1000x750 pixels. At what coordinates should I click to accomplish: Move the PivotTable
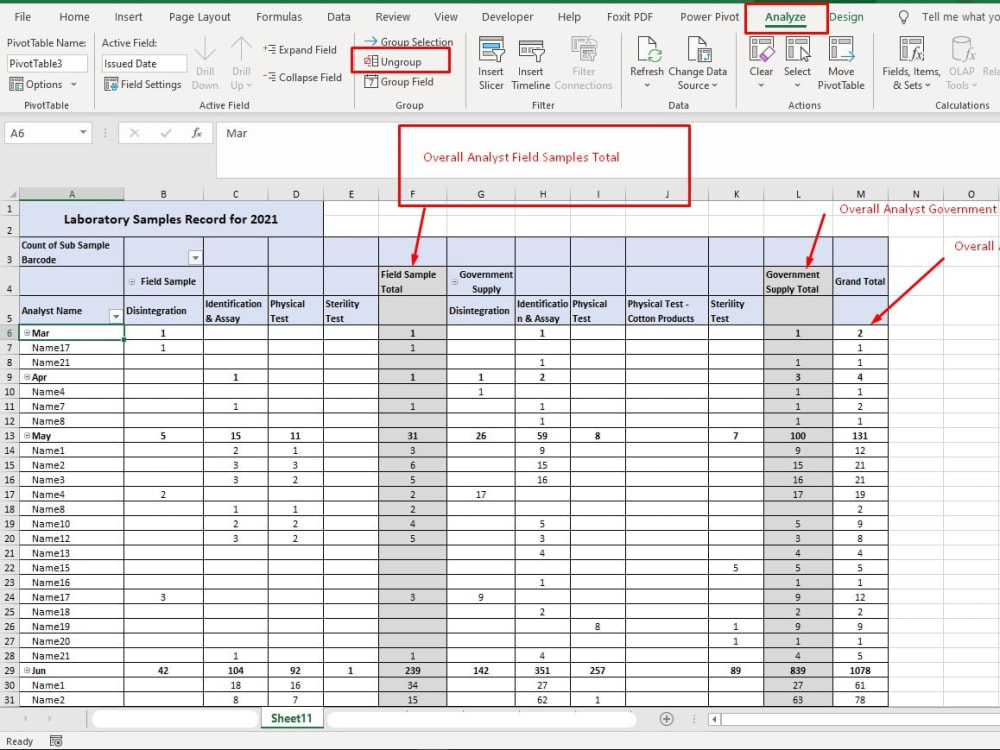841,62
